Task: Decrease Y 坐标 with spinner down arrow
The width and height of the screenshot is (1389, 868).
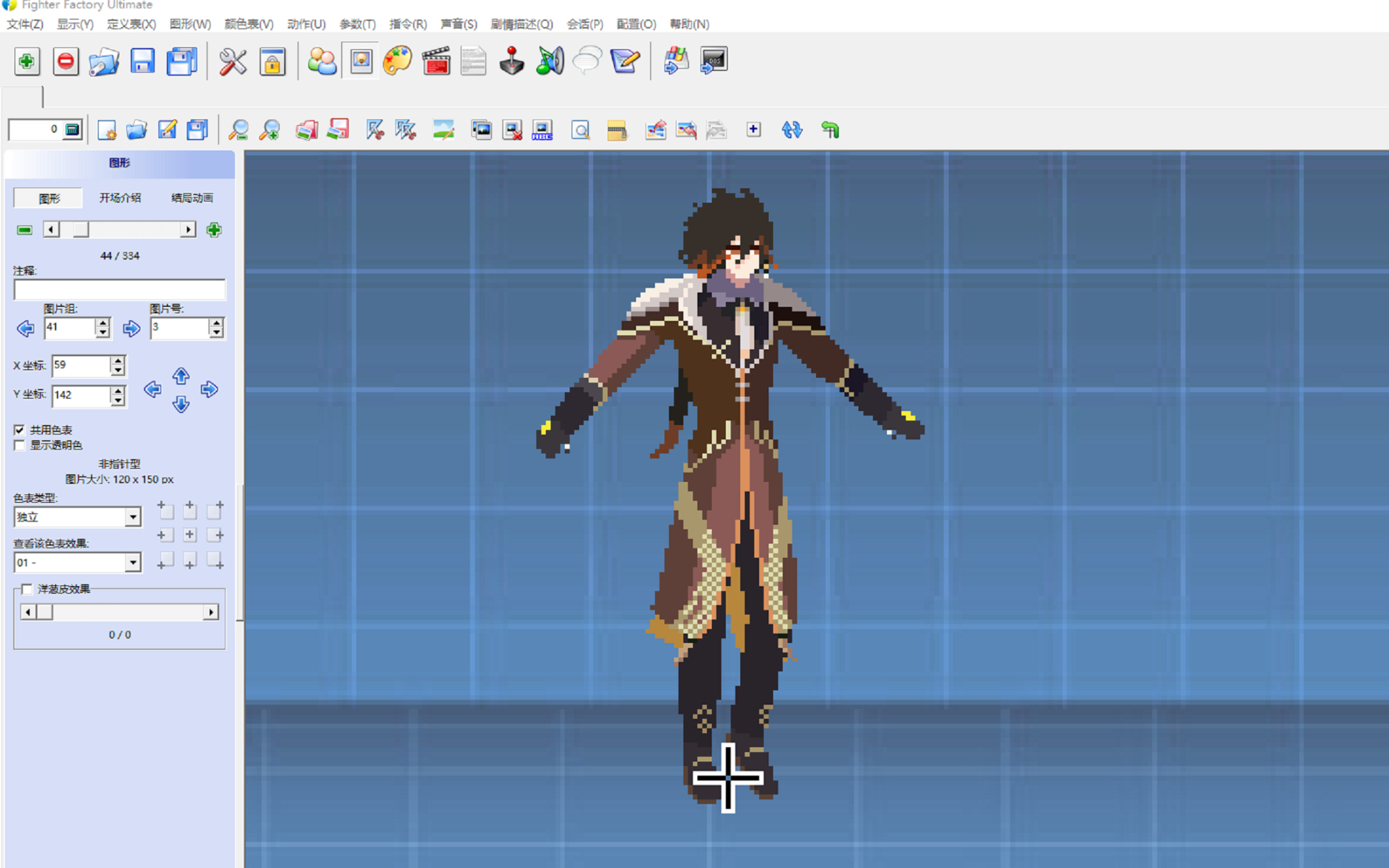Action: click(118, 401)
